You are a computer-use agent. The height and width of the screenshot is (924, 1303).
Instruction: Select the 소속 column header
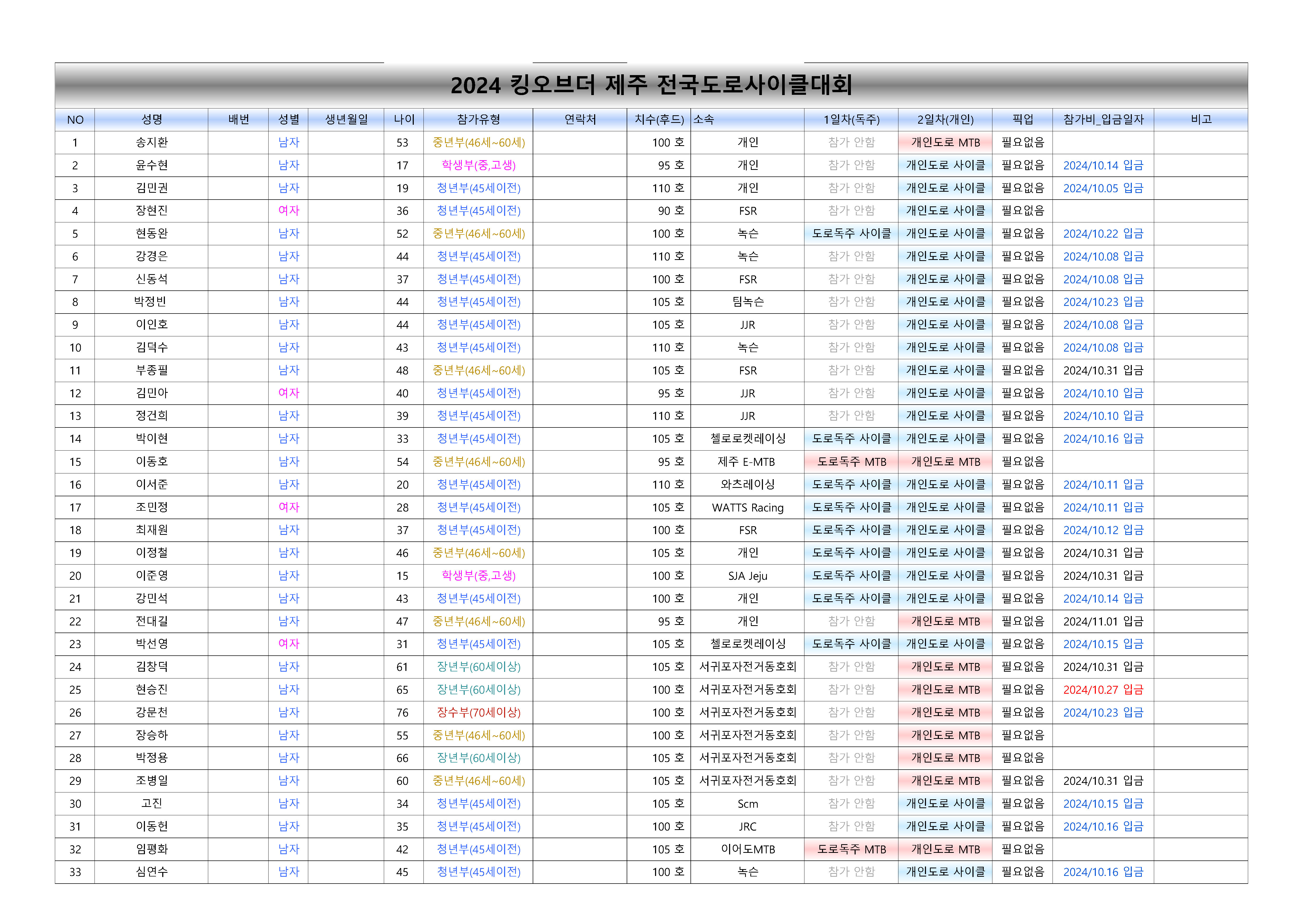[747, 119]
